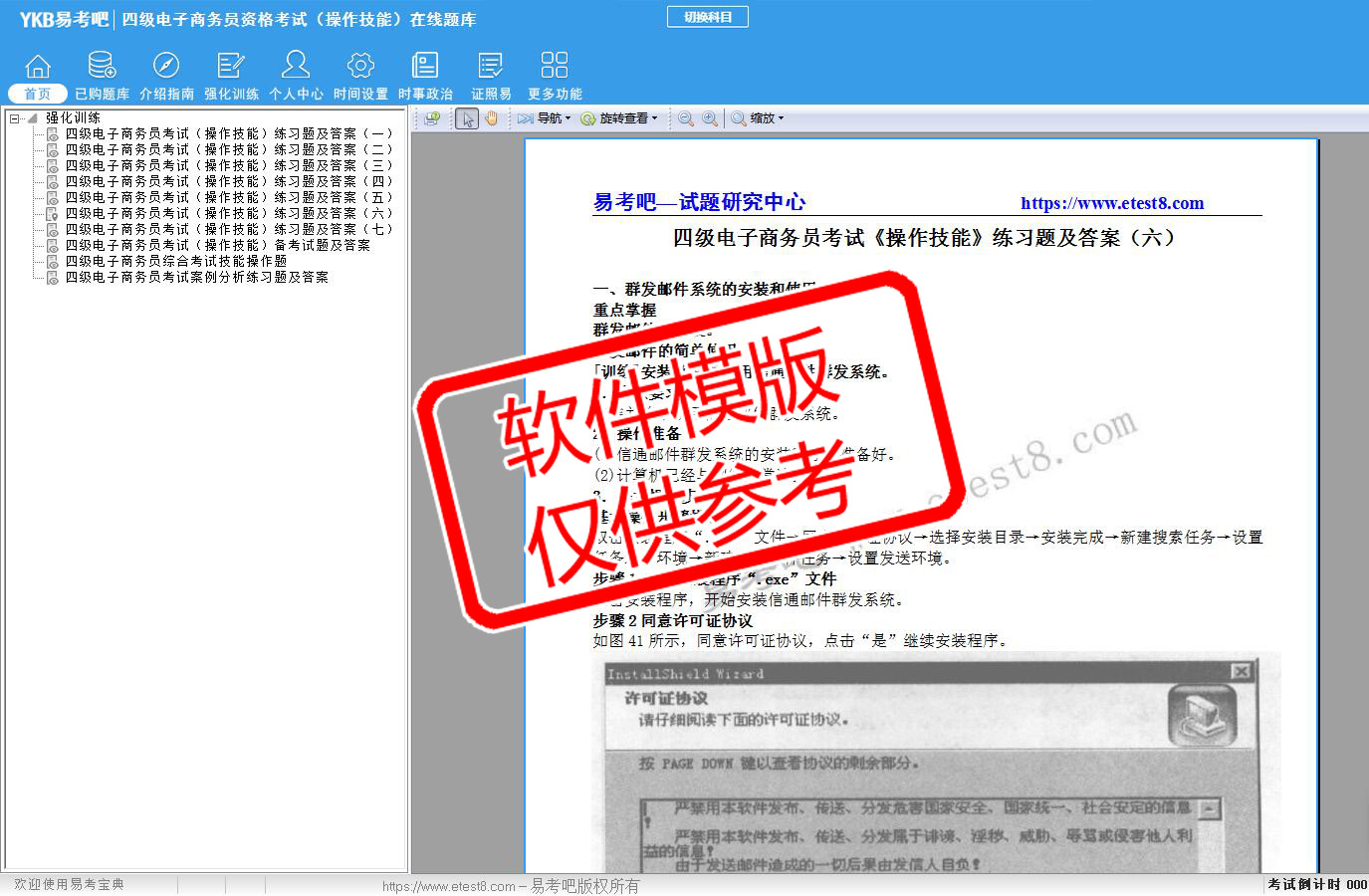Open 练习题及答案（五）in tree
The image size is (1369, 896).
(x=229, y=197)
